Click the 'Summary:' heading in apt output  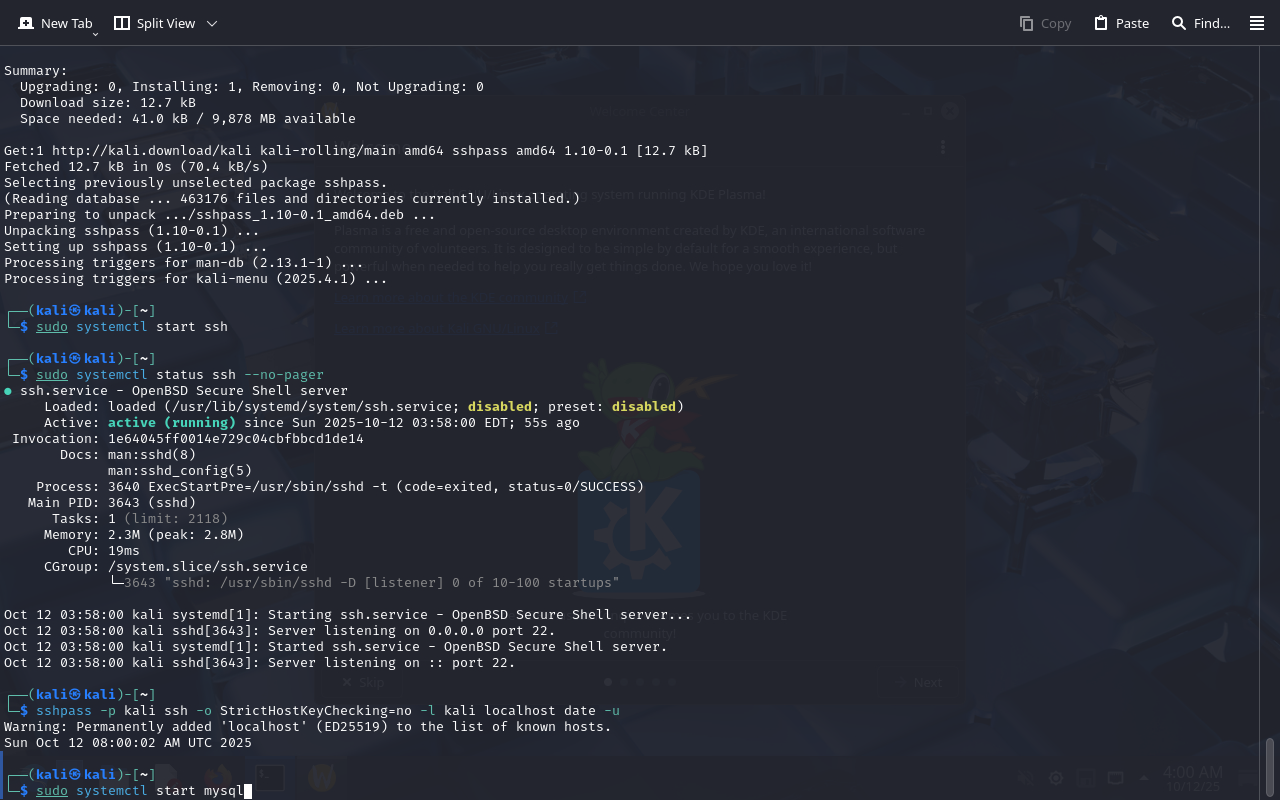(x=36, y=71)
